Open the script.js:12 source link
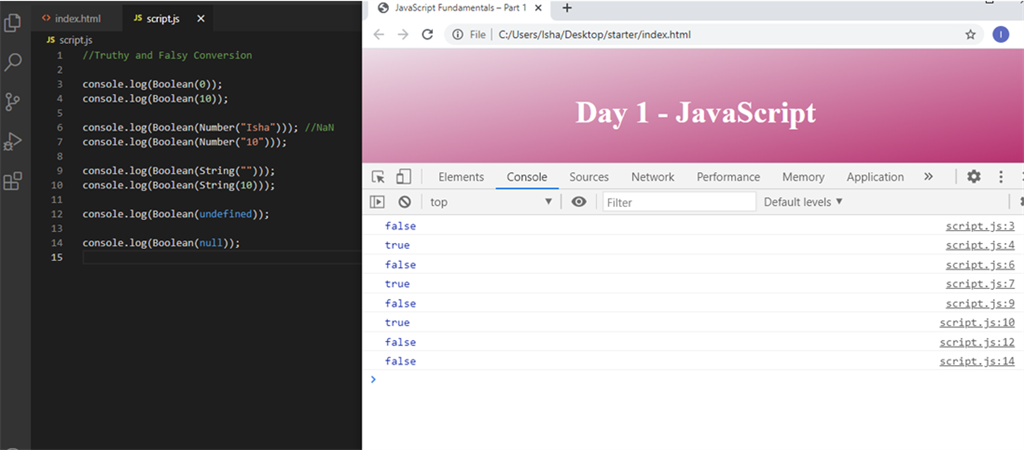Image resolution: width=1024 pixels, height=450 pixels. 978,342
